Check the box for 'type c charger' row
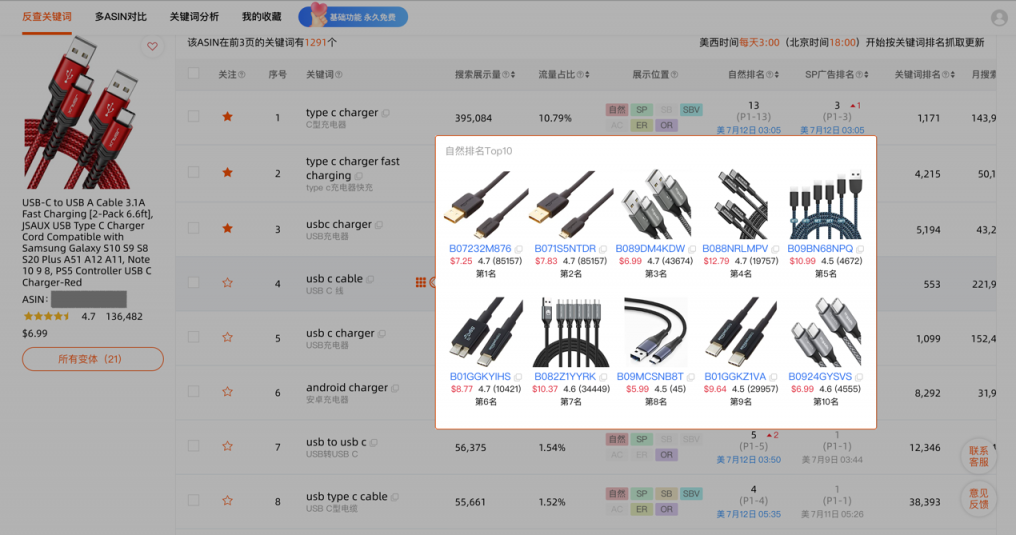This screenshot has height=535, width=1016. [194, 117]
